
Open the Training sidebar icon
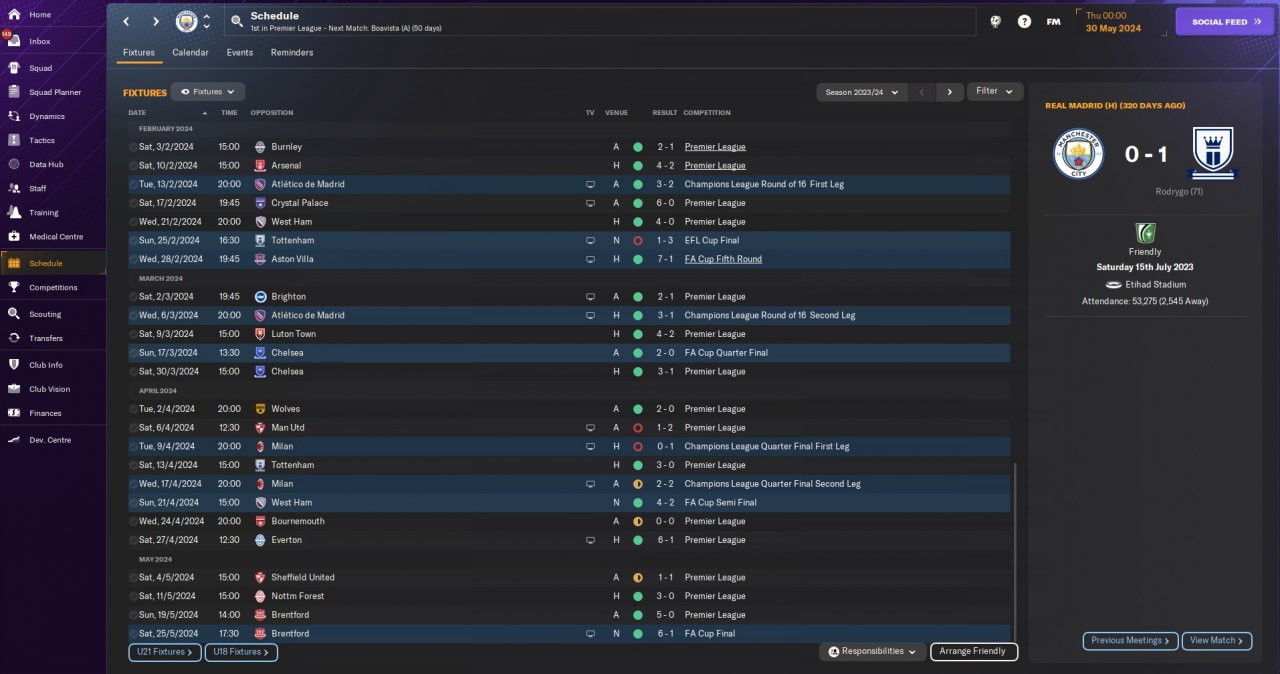click(14, 212)
